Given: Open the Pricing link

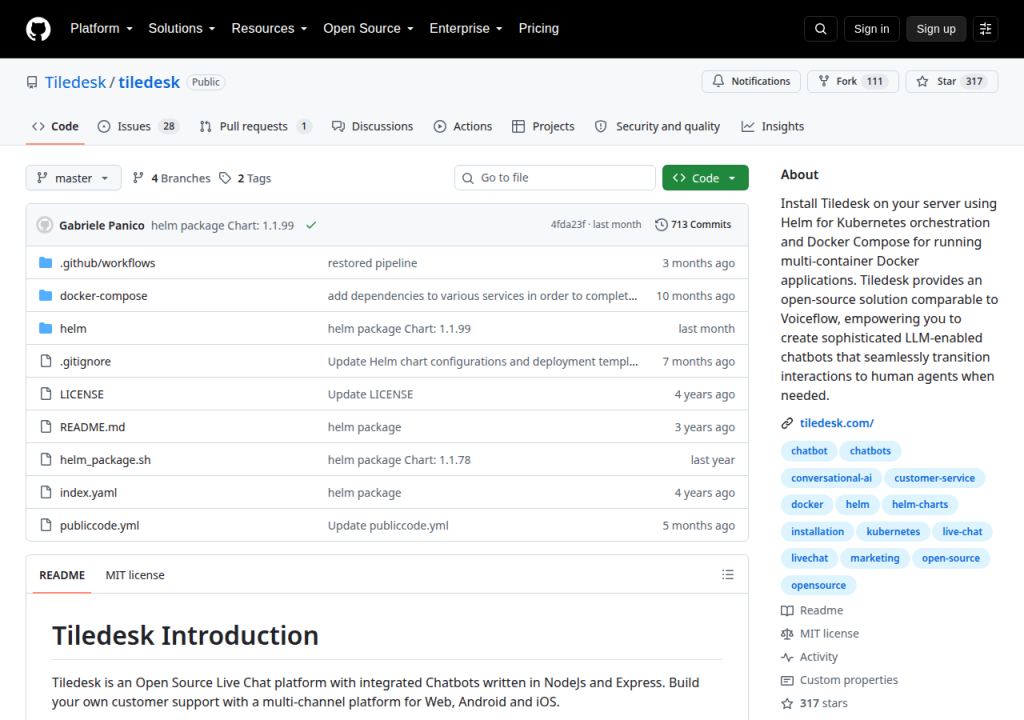Looking at the screenshot, I should 539,29.
